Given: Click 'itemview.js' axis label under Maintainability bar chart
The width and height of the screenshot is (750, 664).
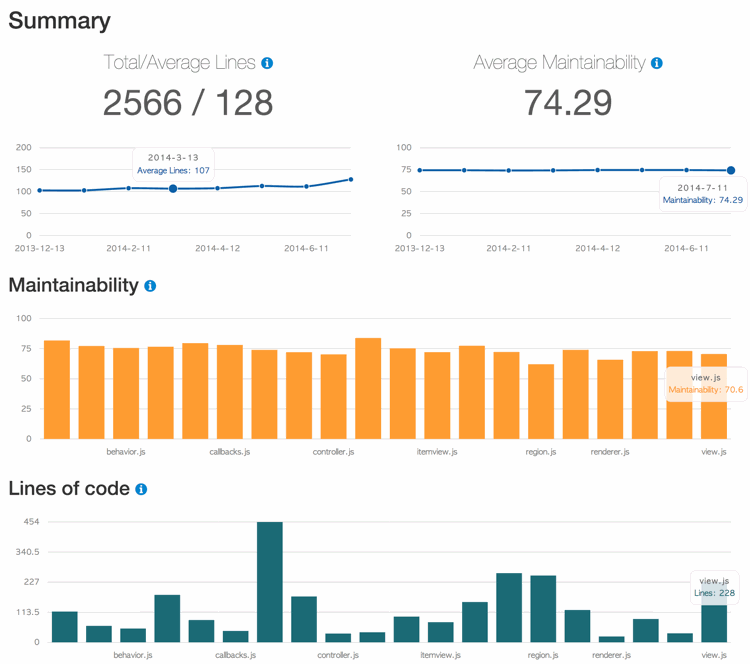Looking at the screenshot, I should tap(437, 452).
